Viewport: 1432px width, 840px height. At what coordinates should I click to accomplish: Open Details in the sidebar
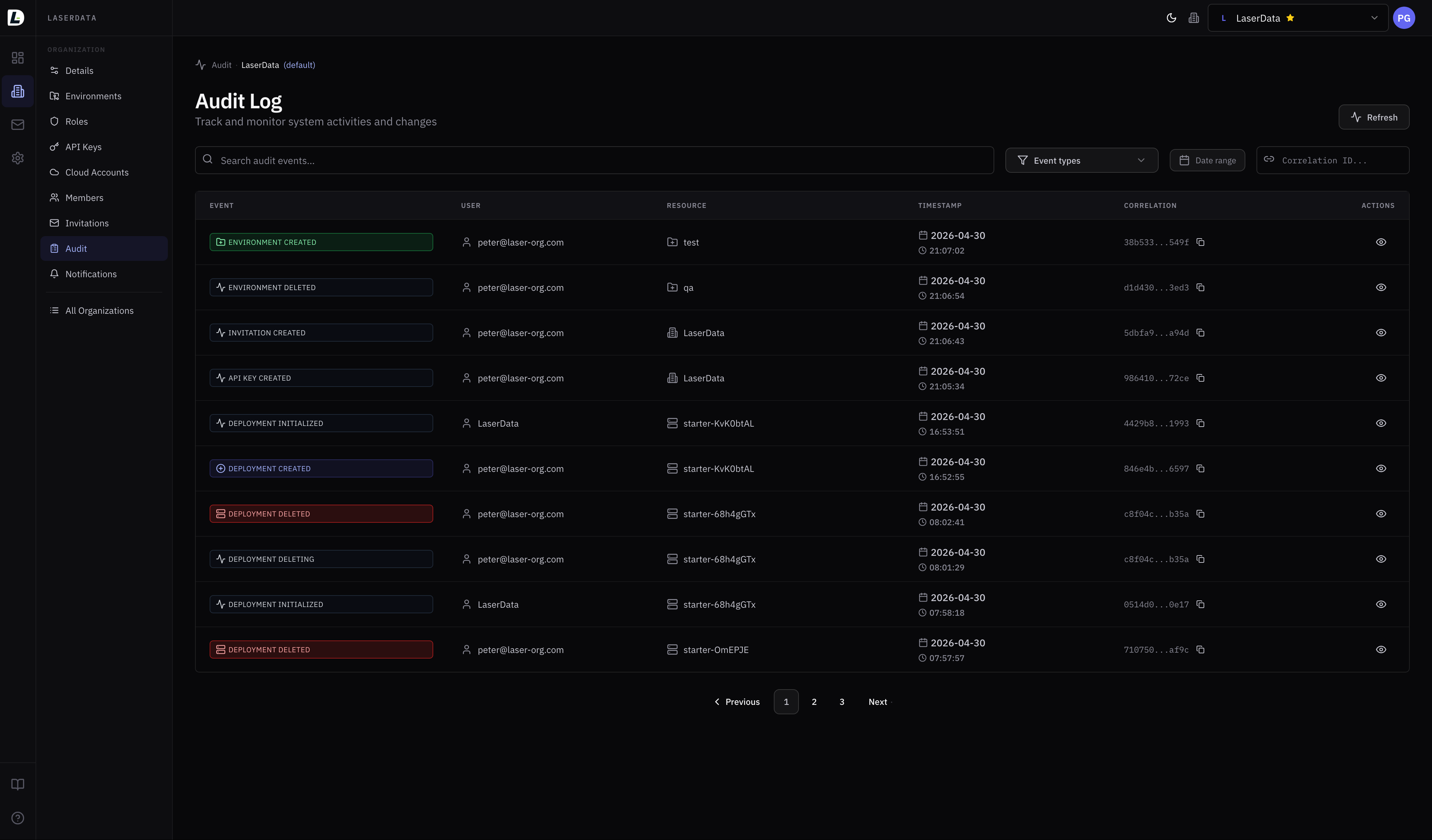(x=104, y=70)
